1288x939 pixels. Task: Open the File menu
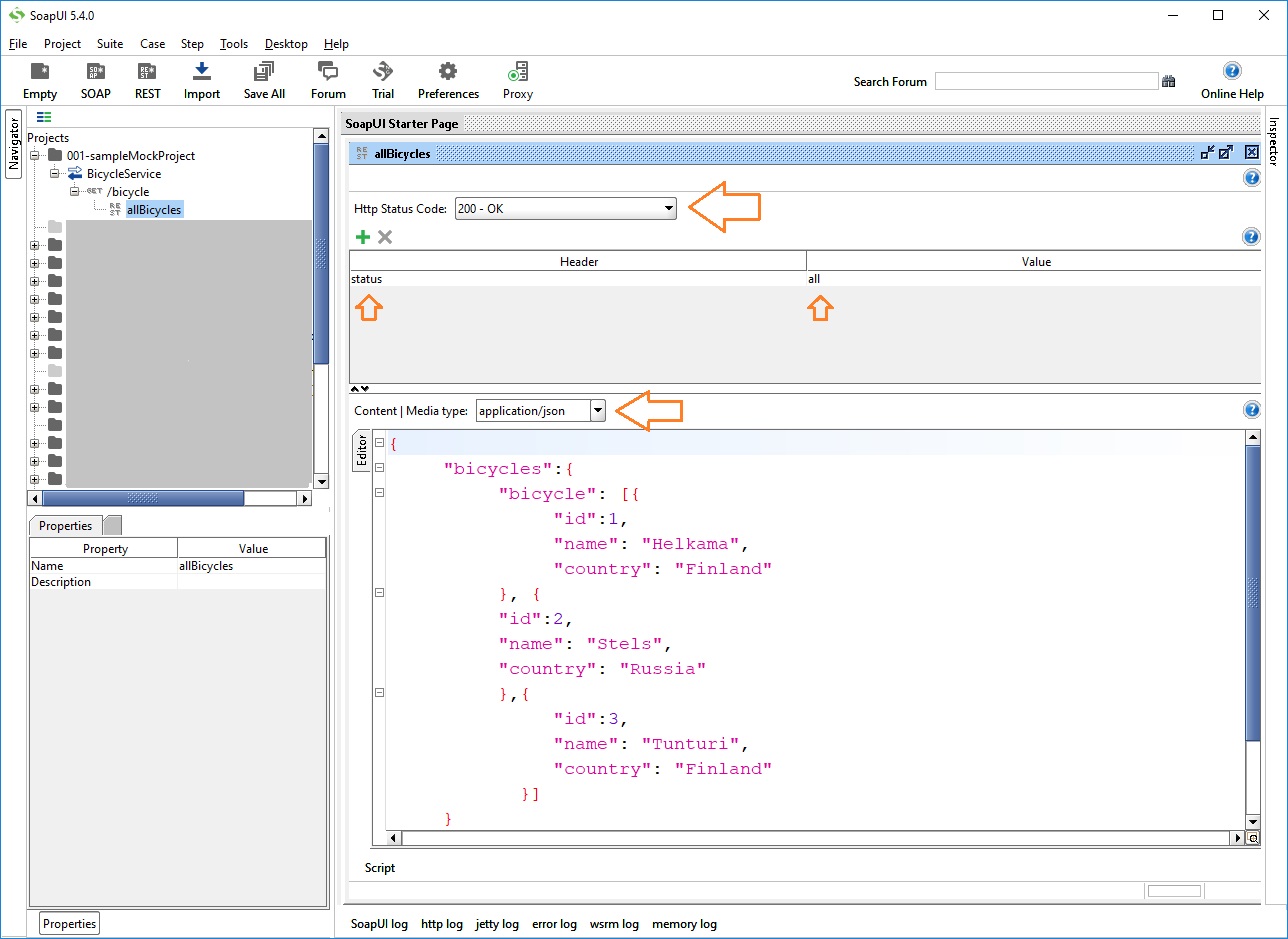(x=18, y=44)
